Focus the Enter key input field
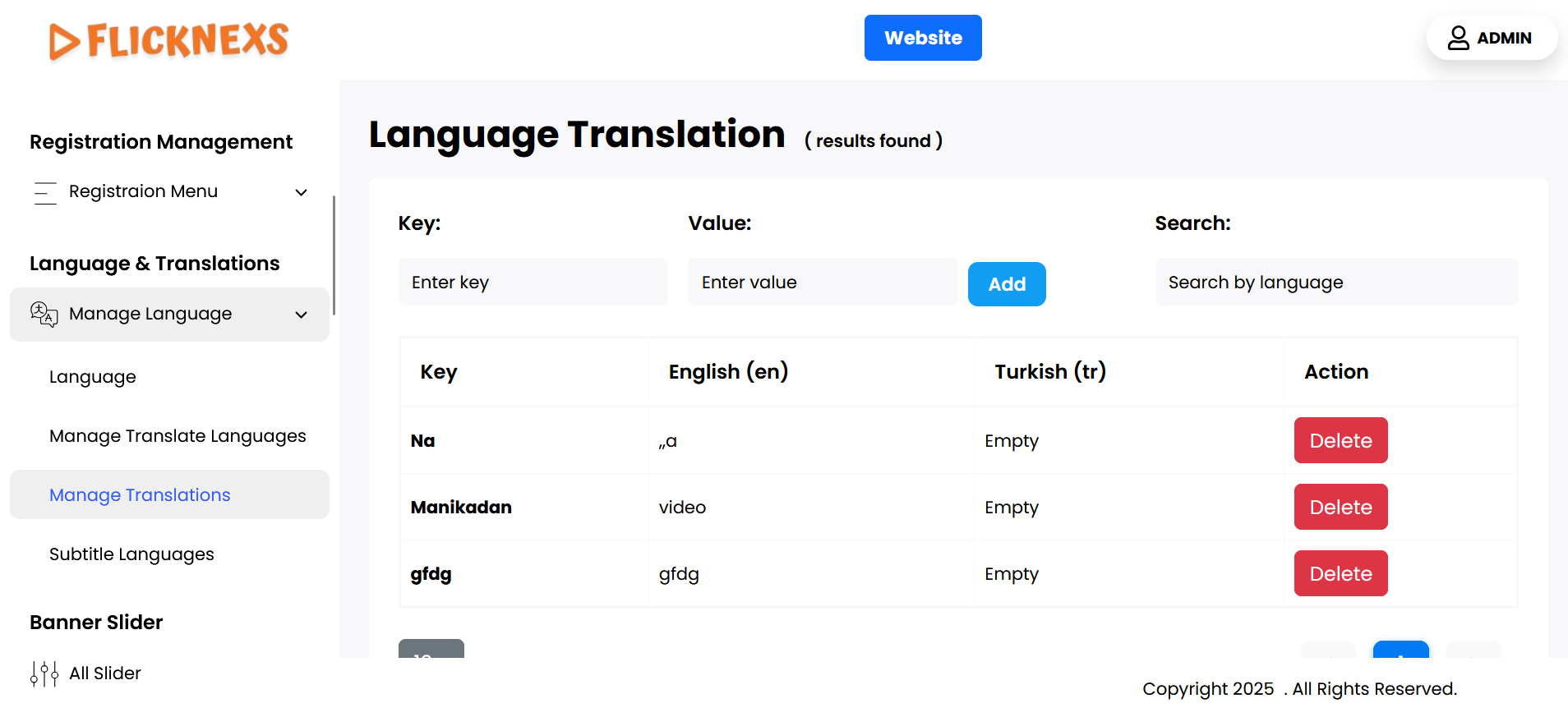The height and width of the screenshot is (717, 1568). point(533,283)
